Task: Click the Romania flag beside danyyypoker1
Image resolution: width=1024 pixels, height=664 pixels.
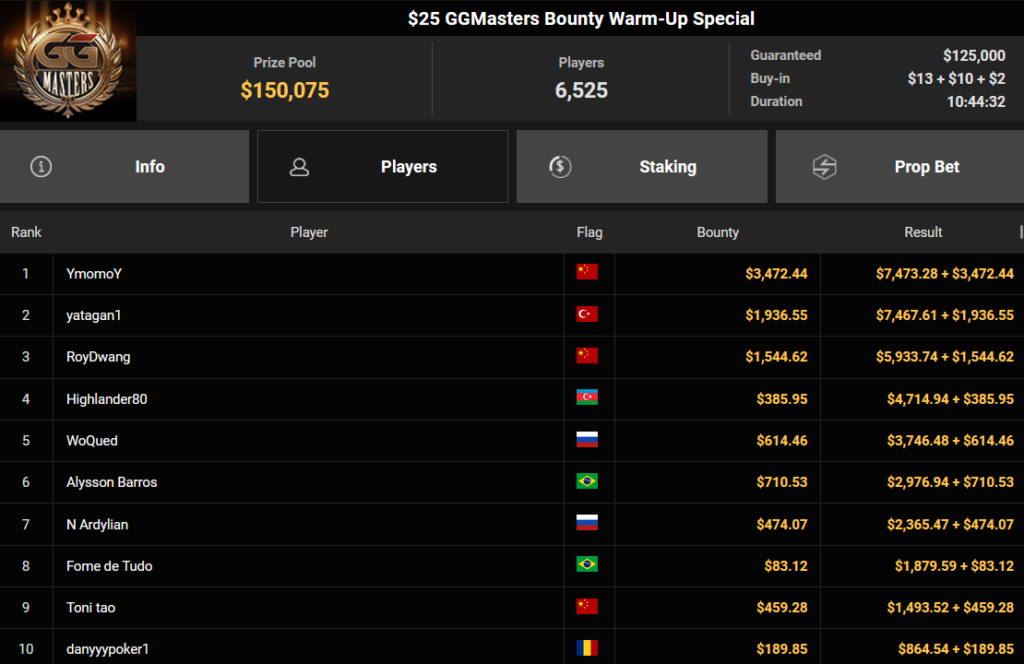Action: pos(587,649)
